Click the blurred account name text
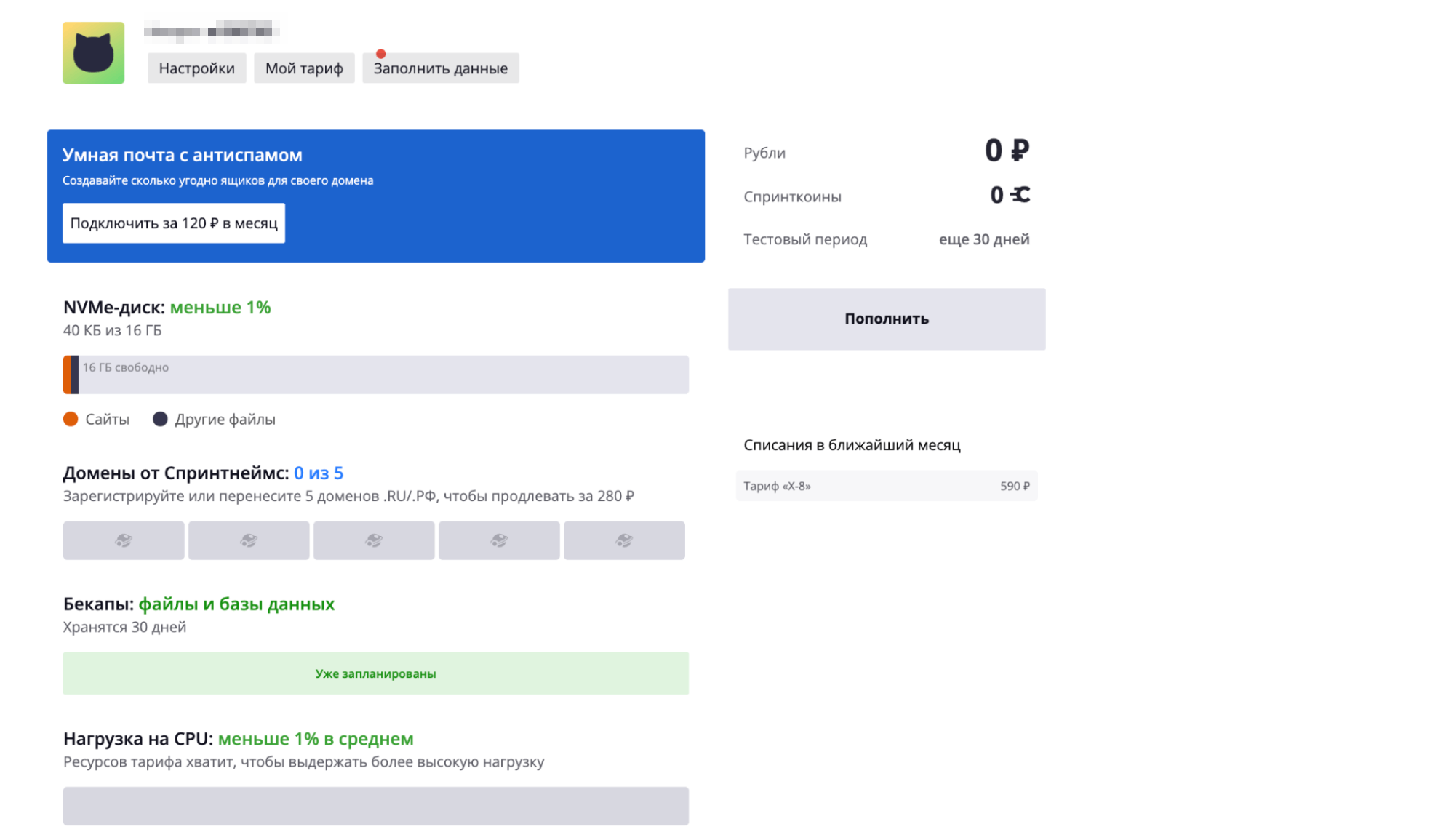Viewport: 1454px width, 840px height. tap(211, 31)
